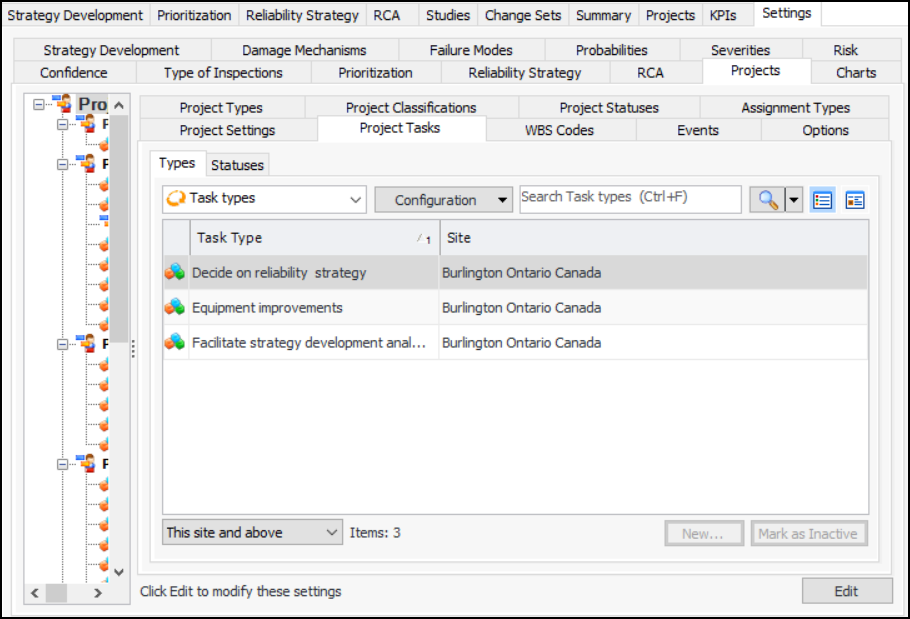The height and width of the screenshot is (619, 910).
Task: Click icon beside Decide on reliability strategy
Action: 175,272
